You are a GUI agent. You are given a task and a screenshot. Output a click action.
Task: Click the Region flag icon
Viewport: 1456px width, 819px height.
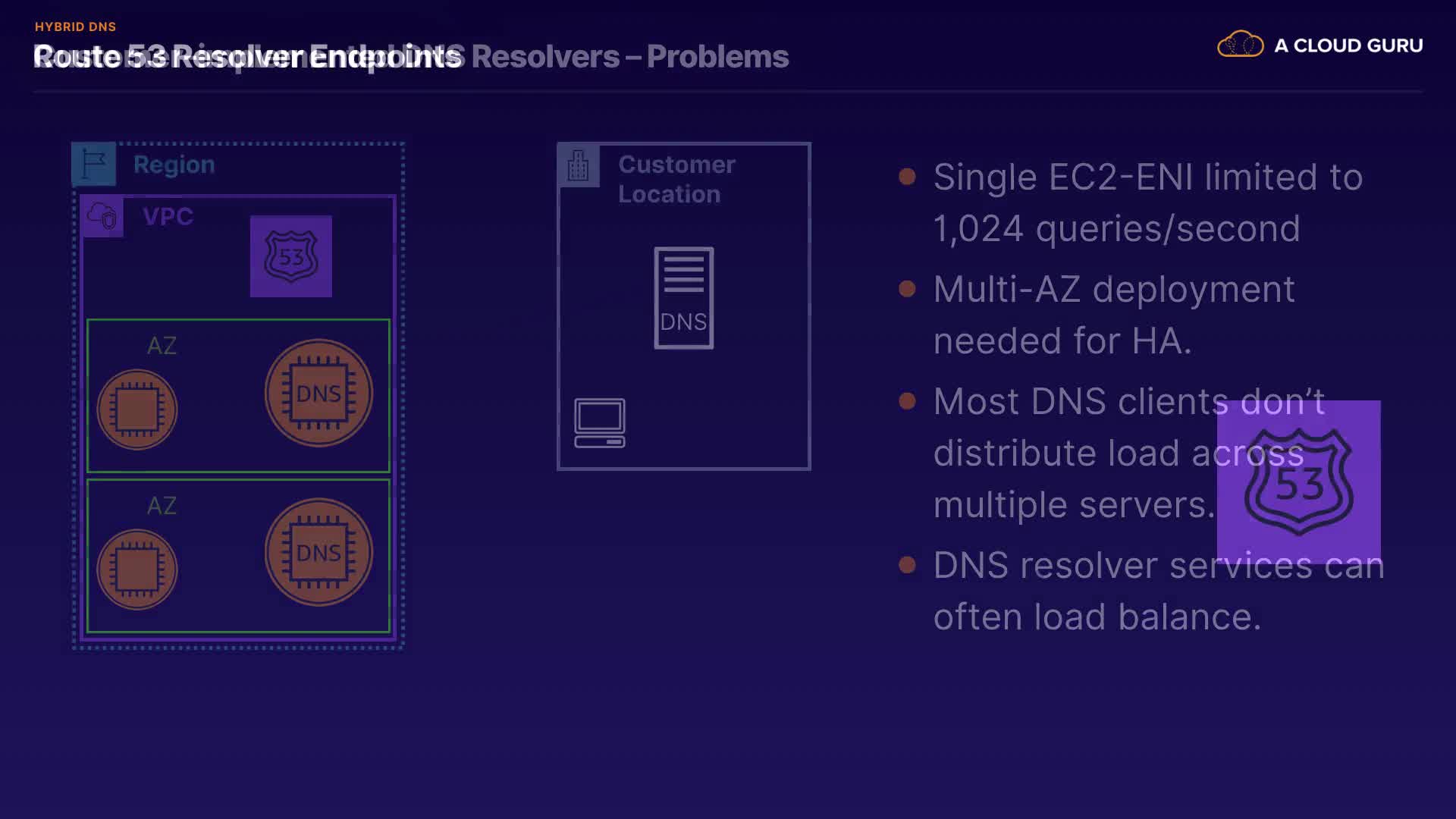(93, 164)
